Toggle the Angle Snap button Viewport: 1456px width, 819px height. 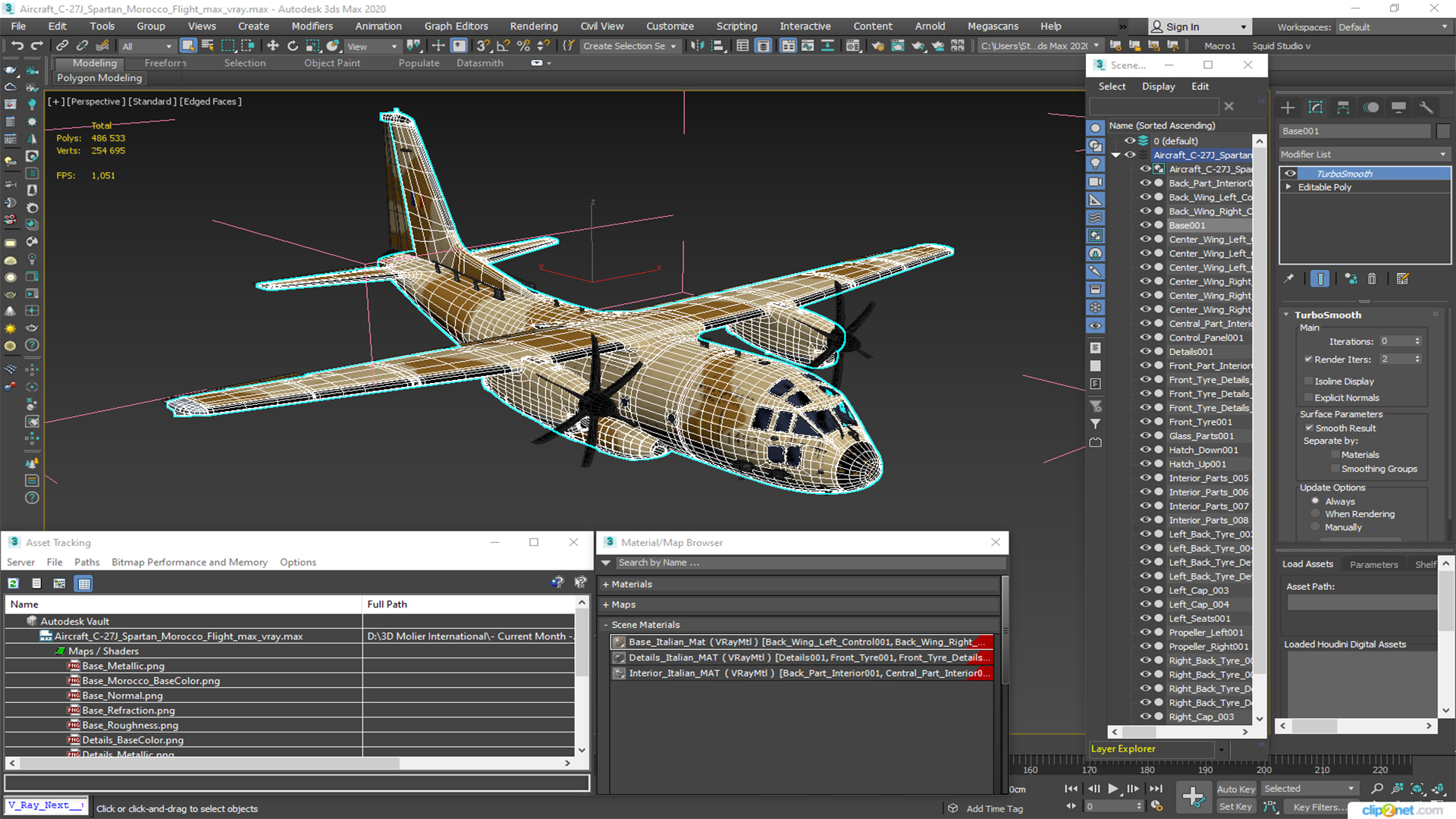coord(503,46)
